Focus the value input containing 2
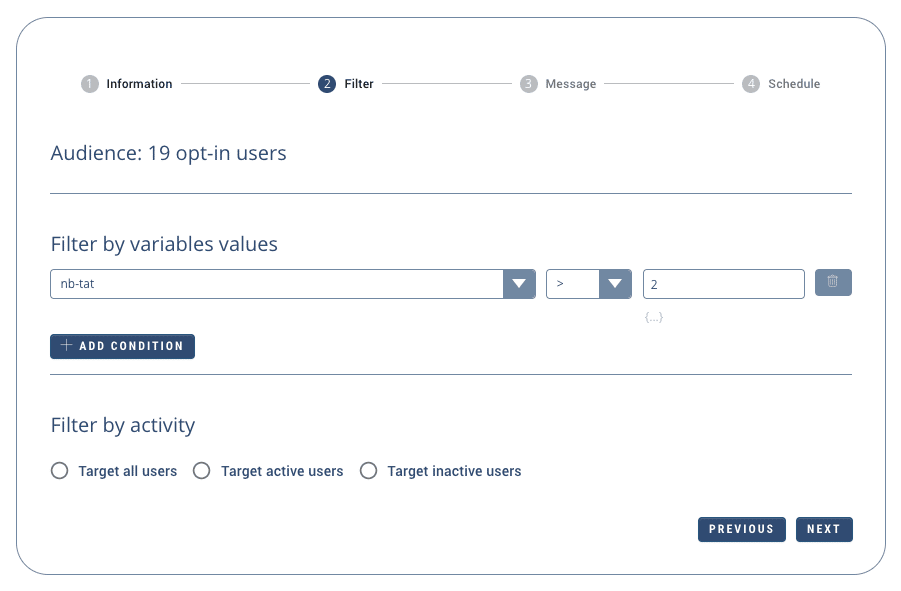The height and width of the screenshot is (591, 901). tap(723, 284)
